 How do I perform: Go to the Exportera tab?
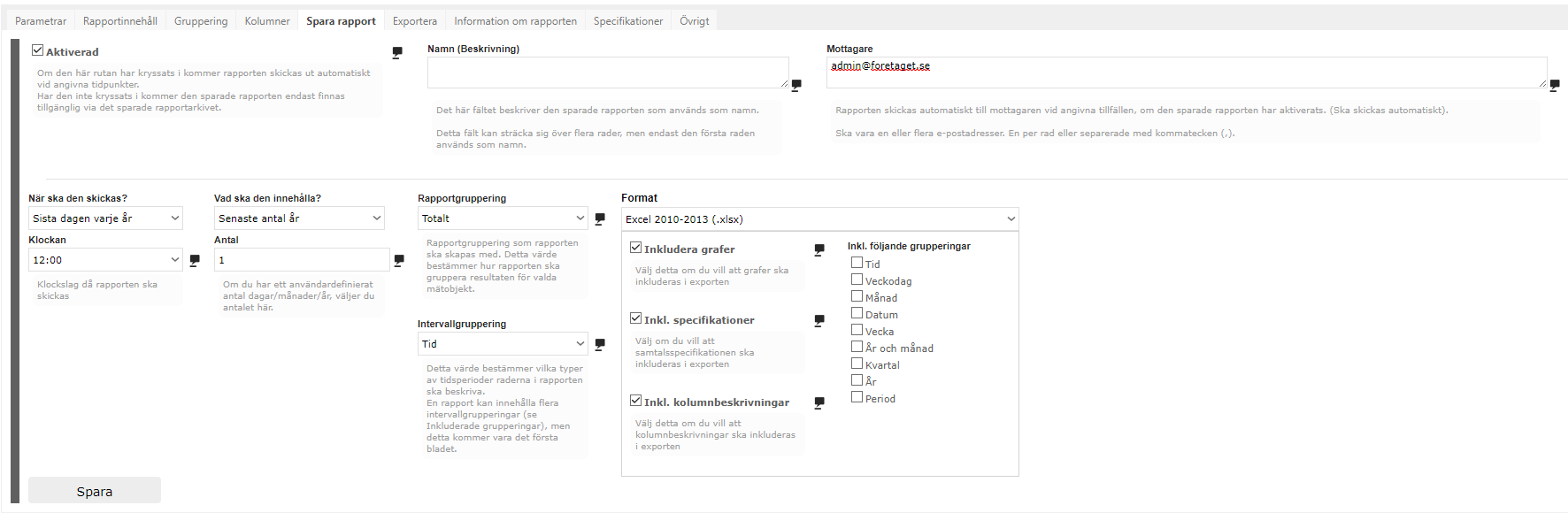415,21
